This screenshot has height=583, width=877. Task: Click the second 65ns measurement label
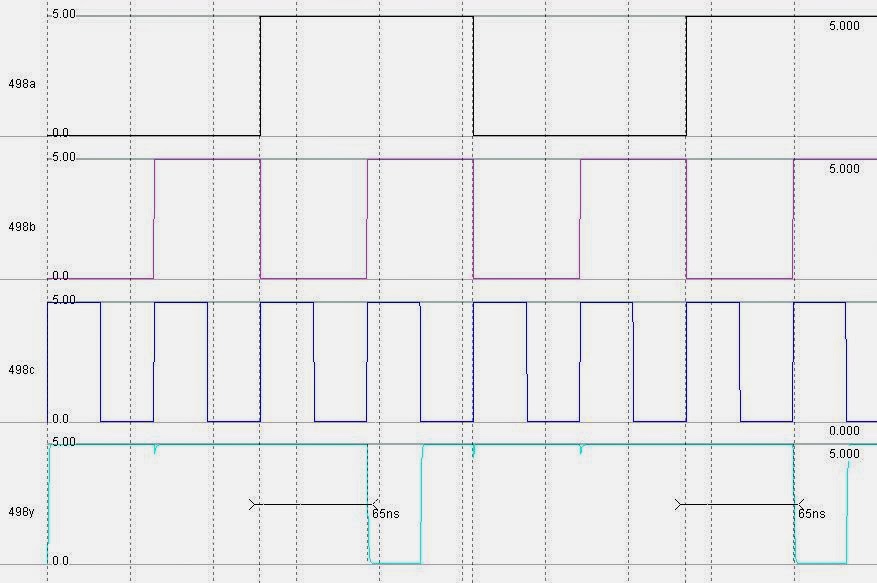click(x=810, y=513)
